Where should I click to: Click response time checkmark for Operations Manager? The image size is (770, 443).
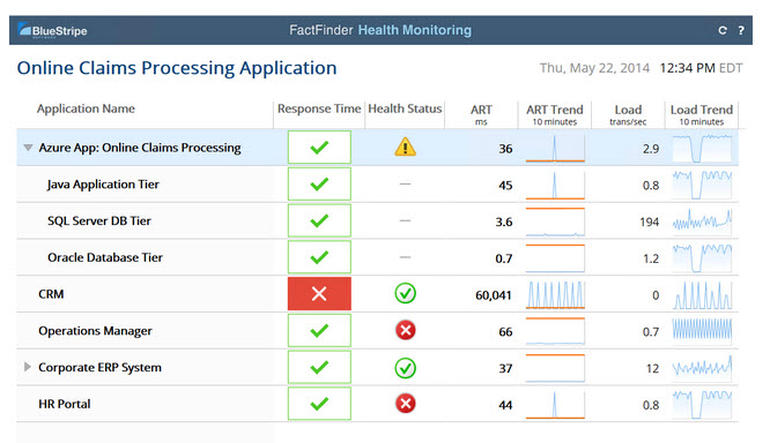point(319,331)
